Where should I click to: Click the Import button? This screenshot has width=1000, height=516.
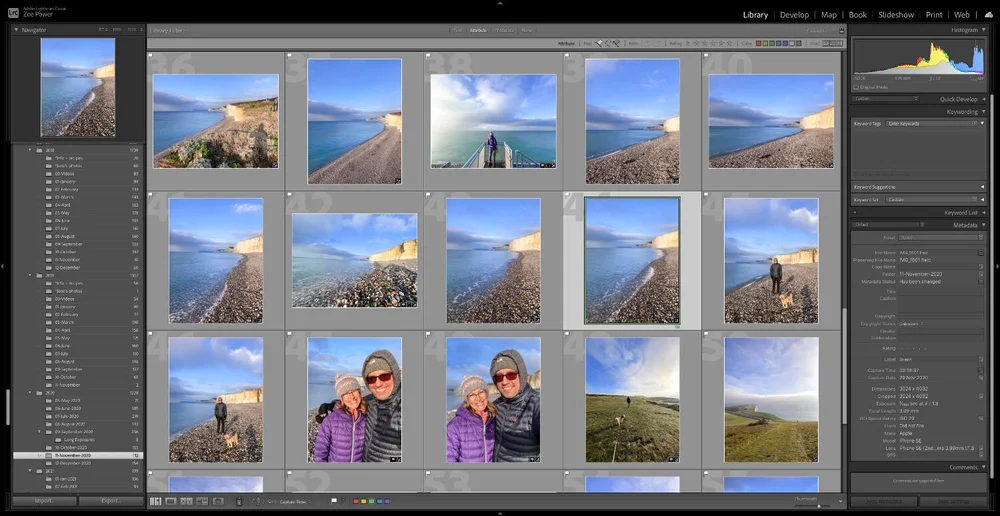44,501
